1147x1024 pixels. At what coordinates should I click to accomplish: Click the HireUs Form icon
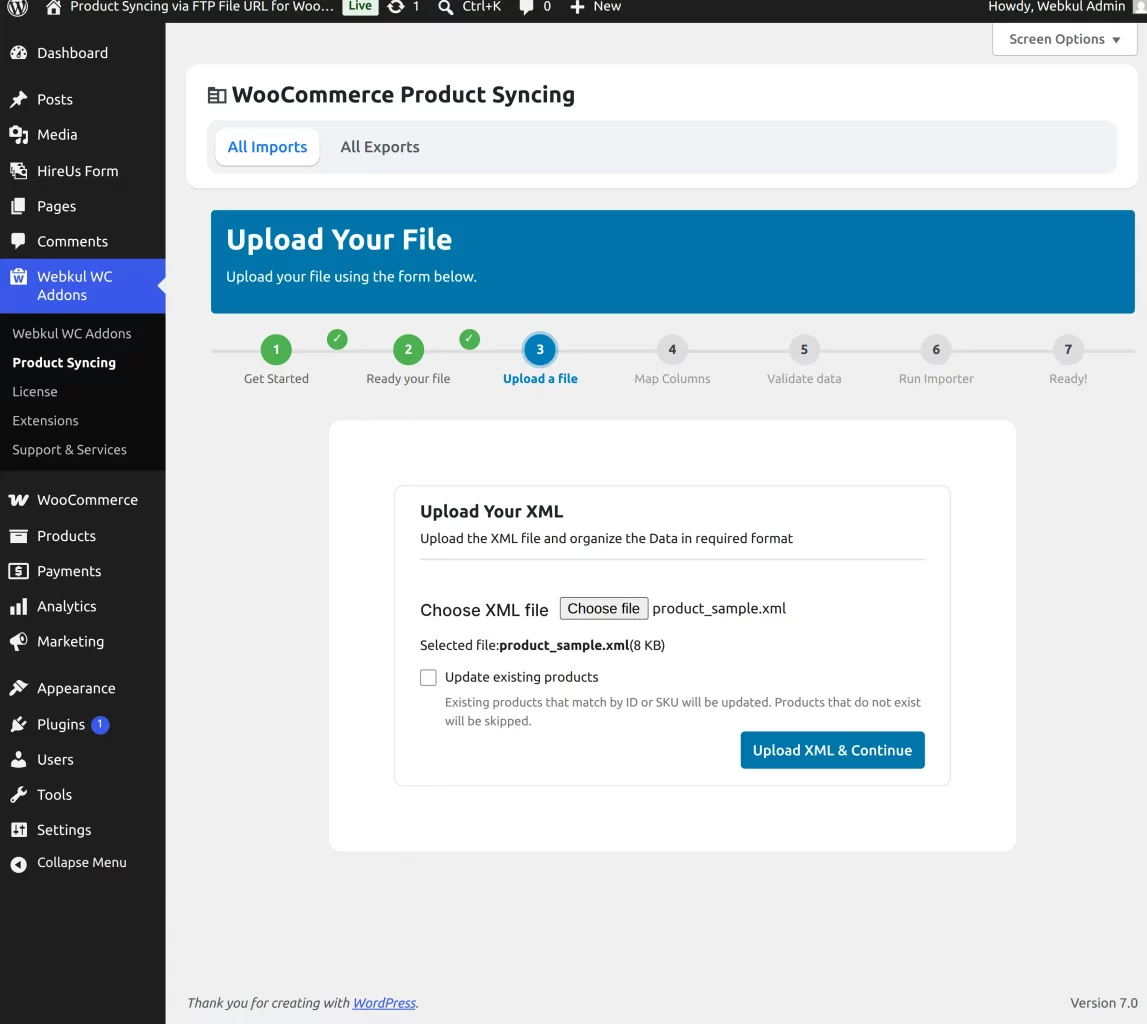click(x=19, y=170)
